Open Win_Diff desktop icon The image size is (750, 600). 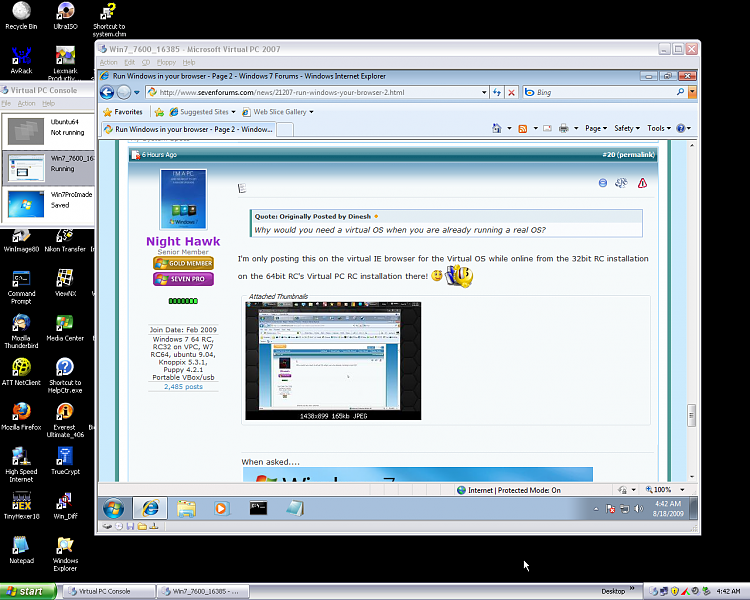[x=65, y=505]
